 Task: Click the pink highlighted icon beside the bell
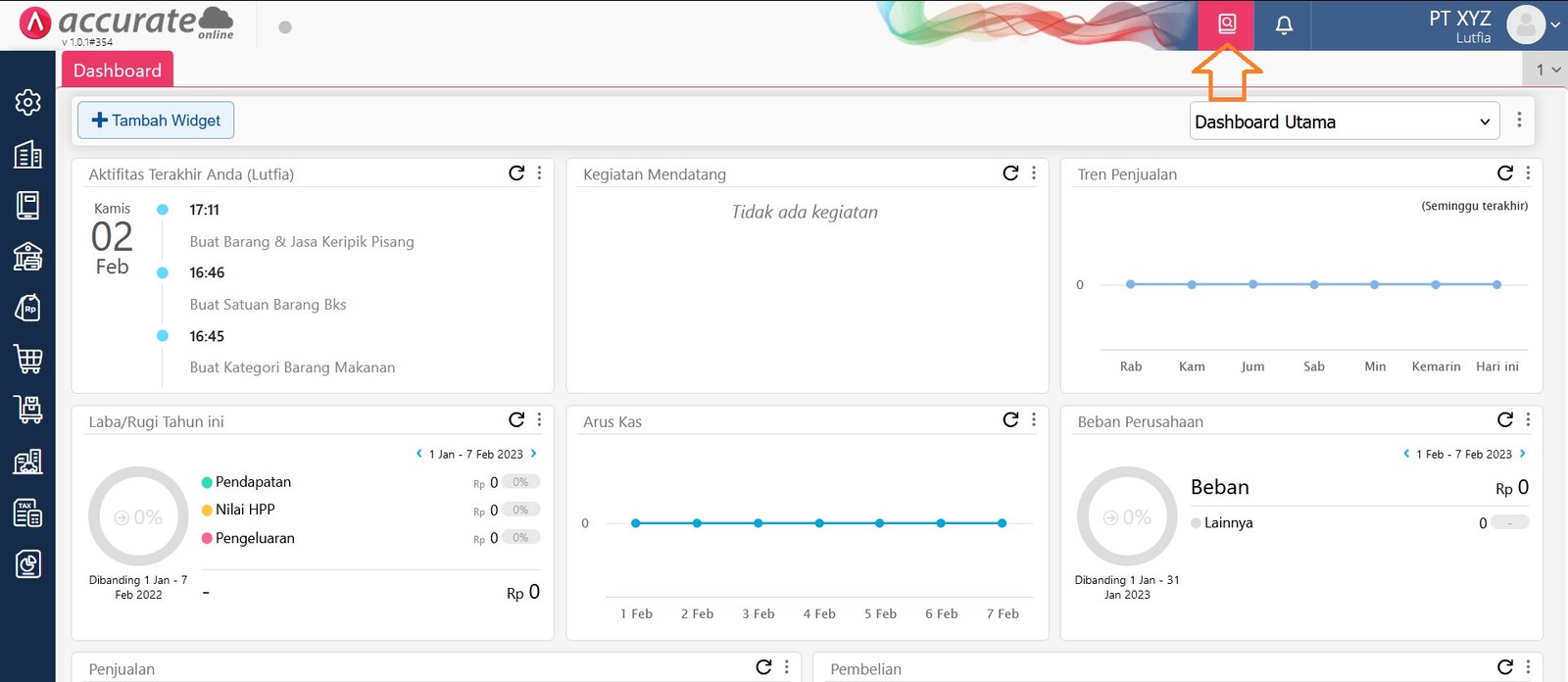(1226, 24)
